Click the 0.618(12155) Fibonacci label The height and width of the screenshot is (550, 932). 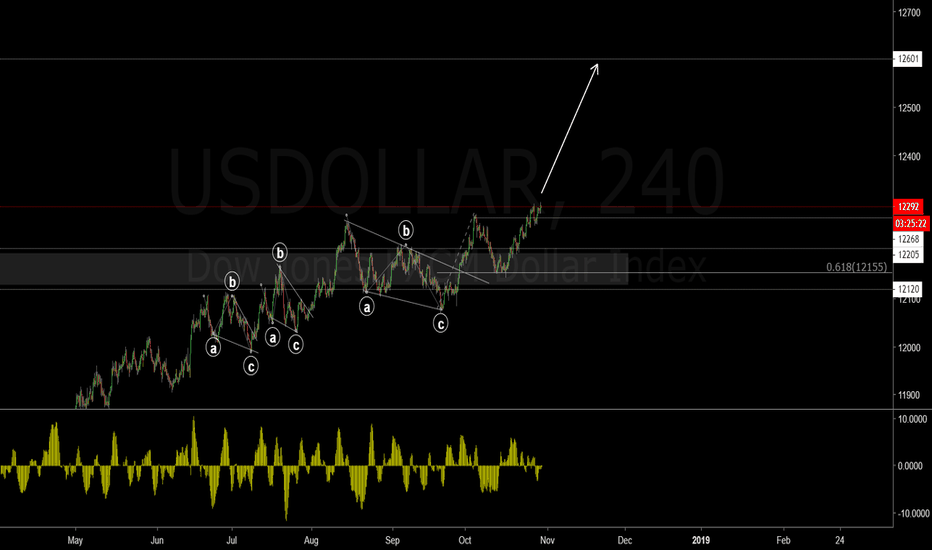click(857, 267)
